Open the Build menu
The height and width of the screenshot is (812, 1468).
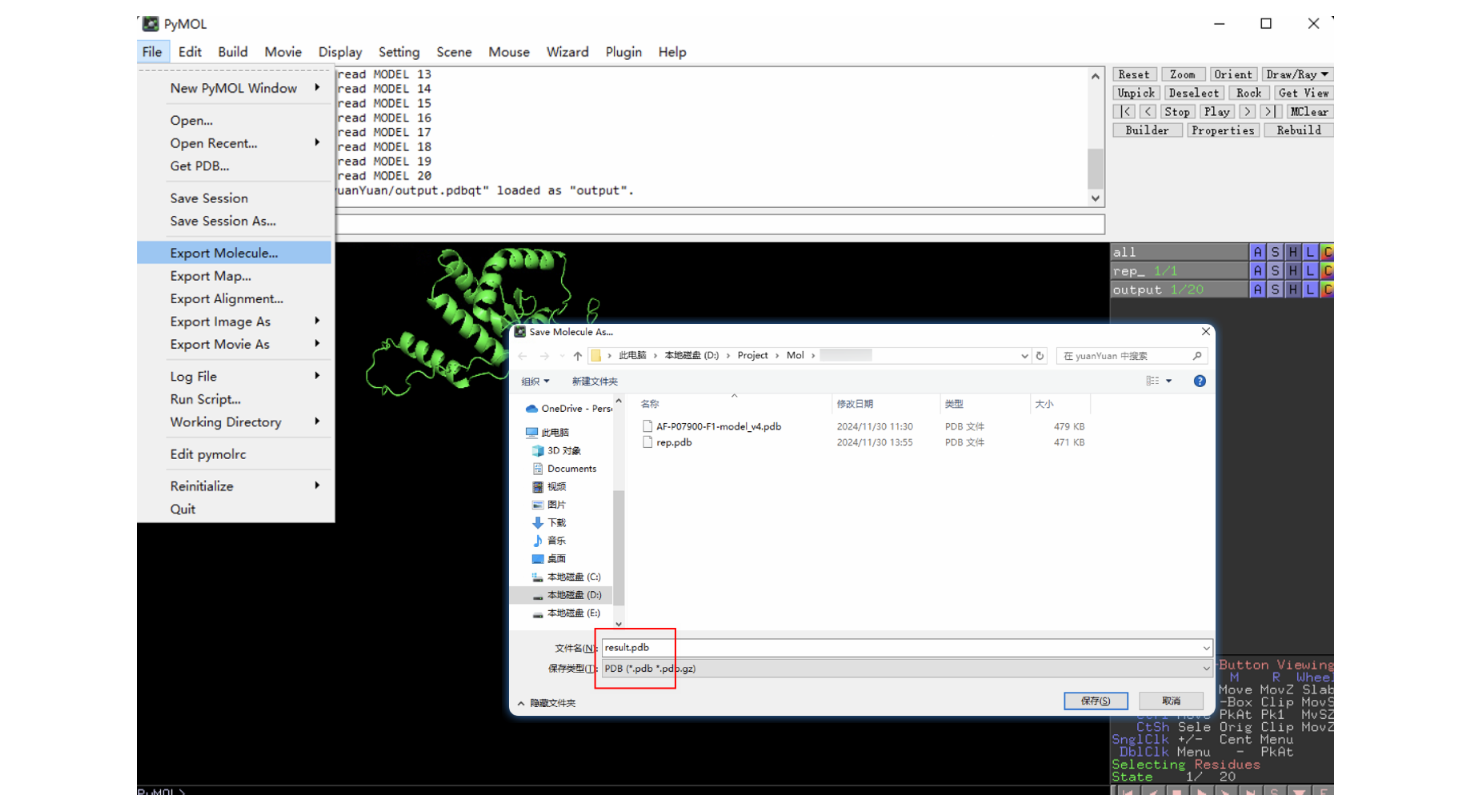click(233, 52)
